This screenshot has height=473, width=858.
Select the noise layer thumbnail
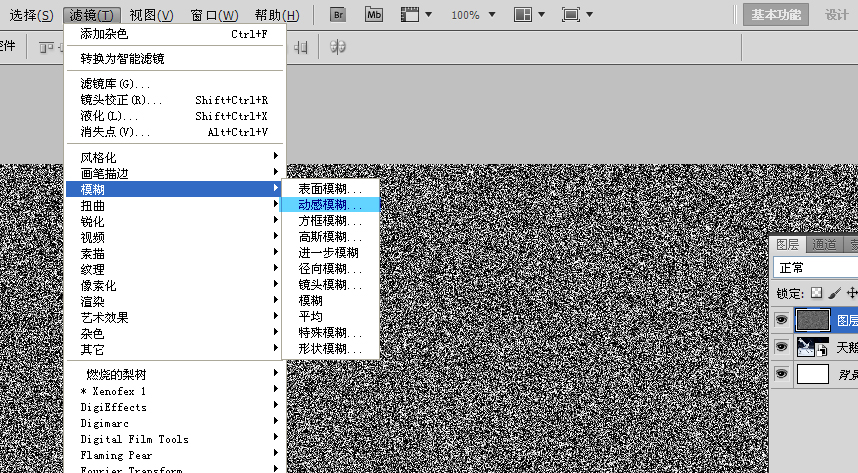pyautogui.click(x=813, y=320)
